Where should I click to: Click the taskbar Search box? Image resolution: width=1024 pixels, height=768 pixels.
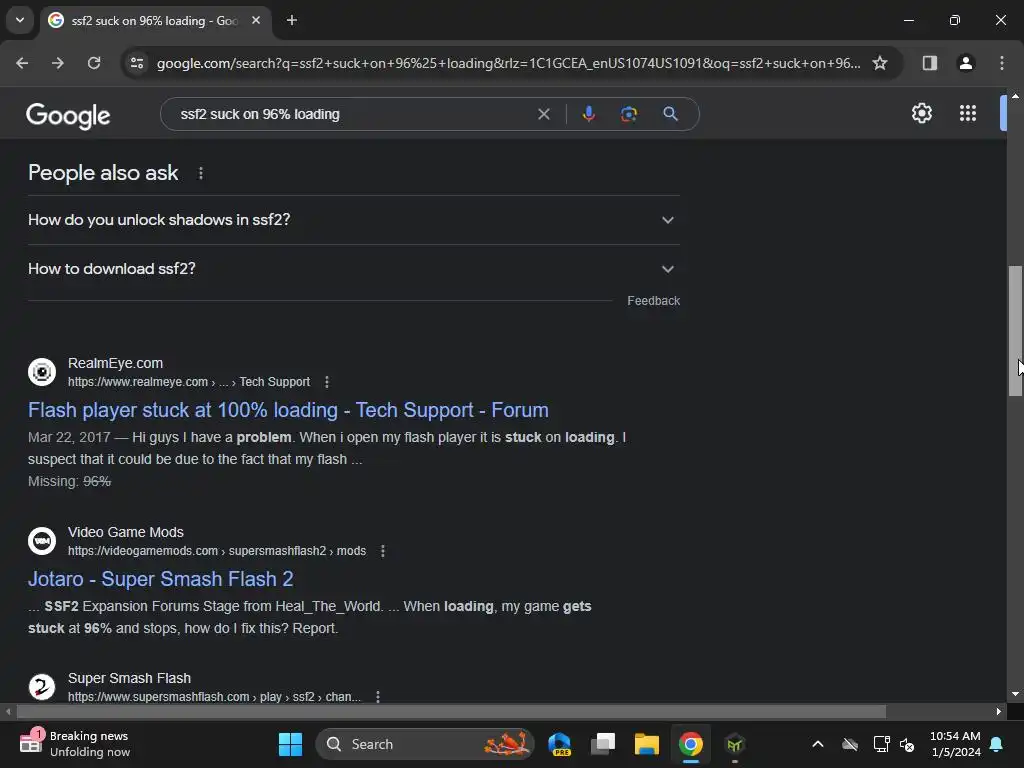click(x=425, y=744)
